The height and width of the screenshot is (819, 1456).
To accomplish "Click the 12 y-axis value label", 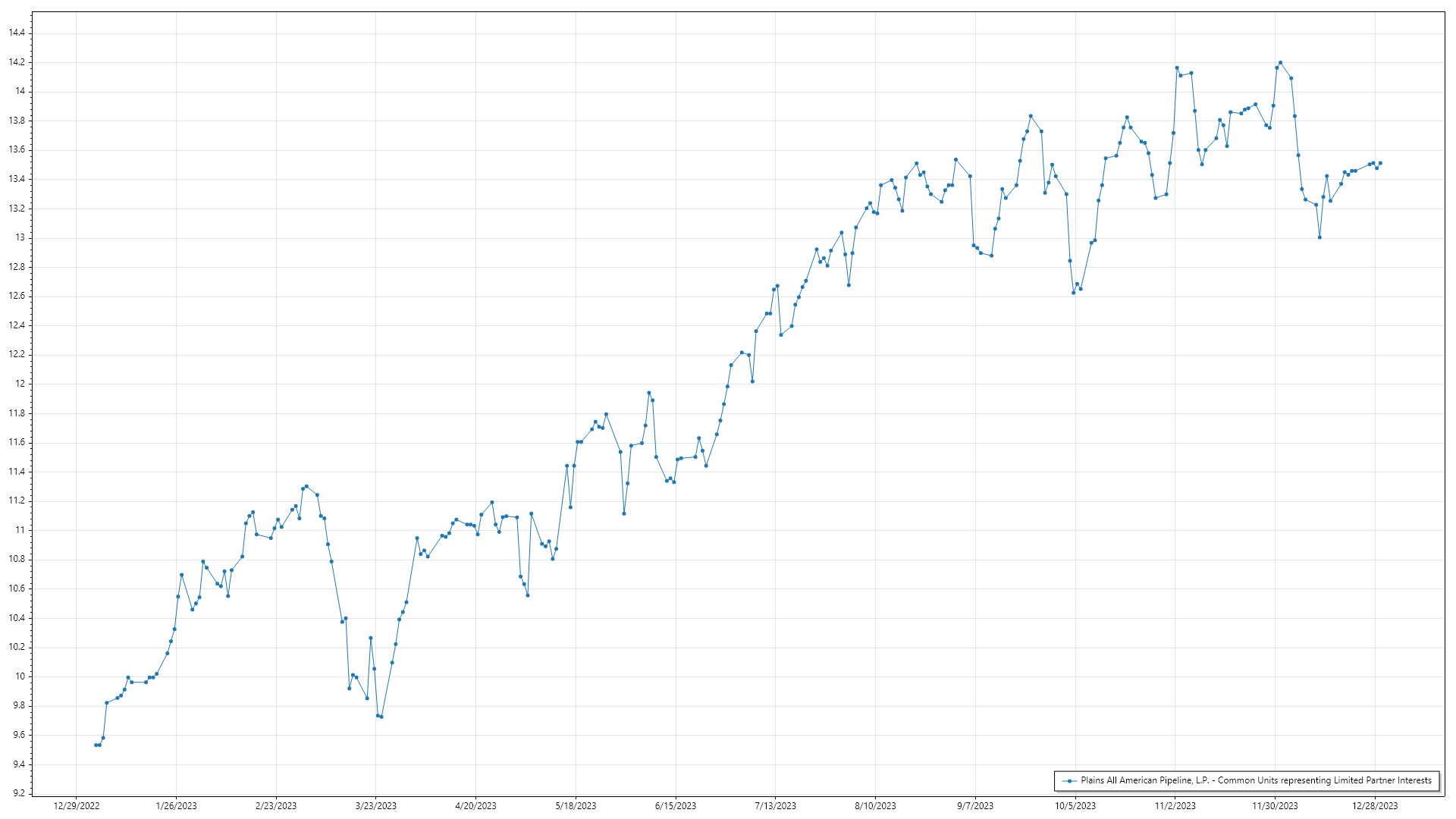I will tap(20, 384).
